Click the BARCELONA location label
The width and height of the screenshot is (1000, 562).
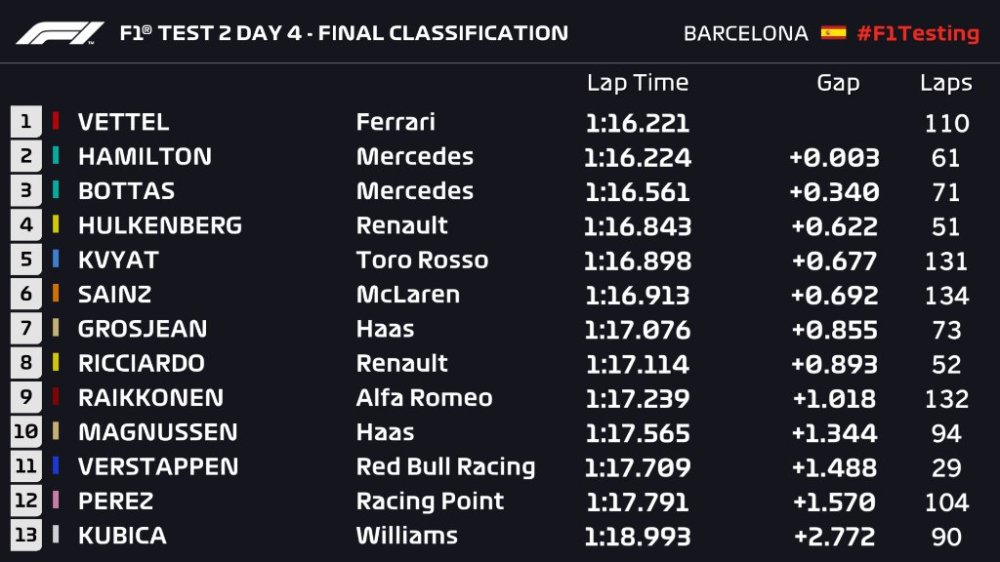(745, 33)
